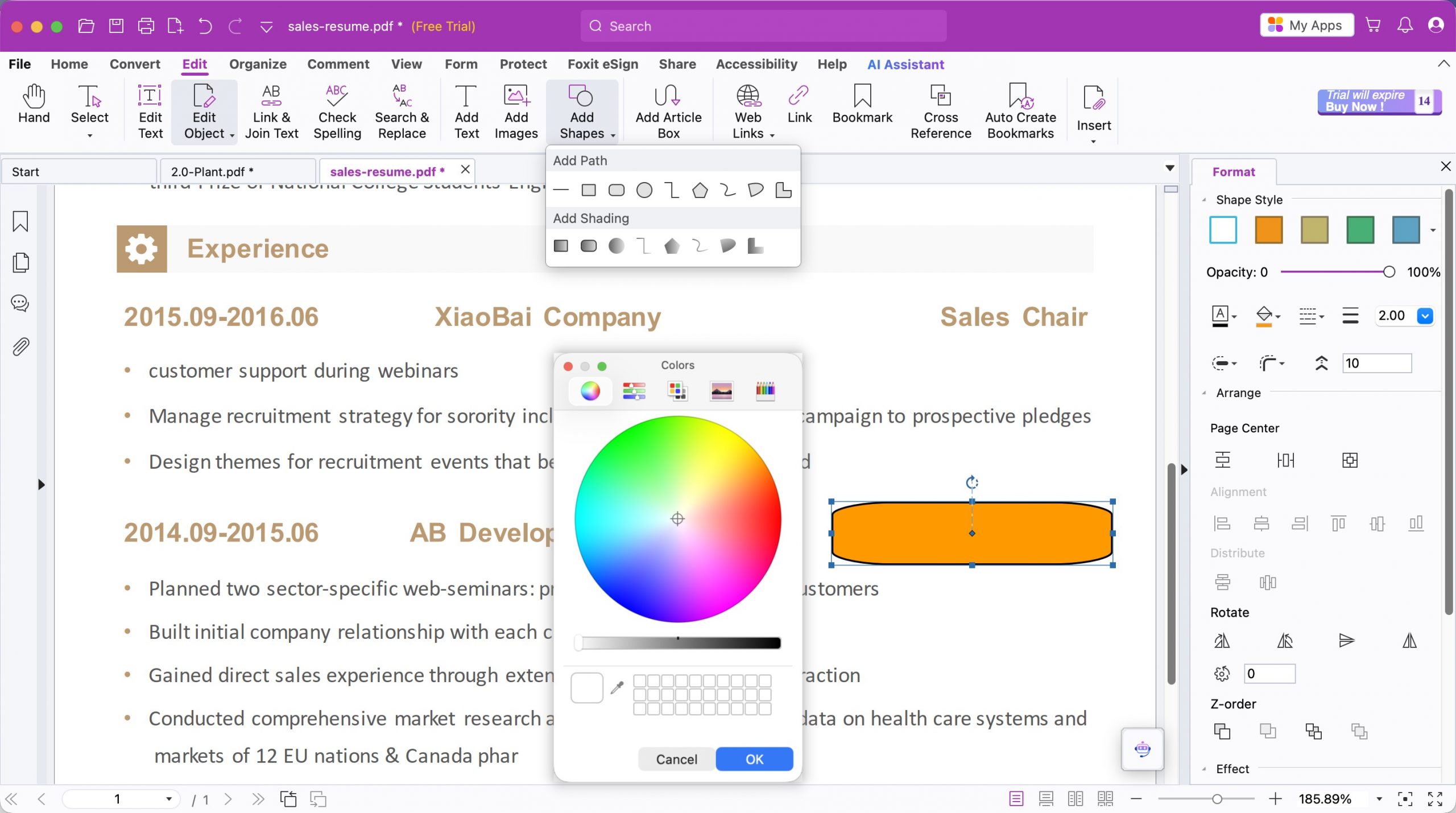Select the Cross Reference tool

tap(941, 112)
